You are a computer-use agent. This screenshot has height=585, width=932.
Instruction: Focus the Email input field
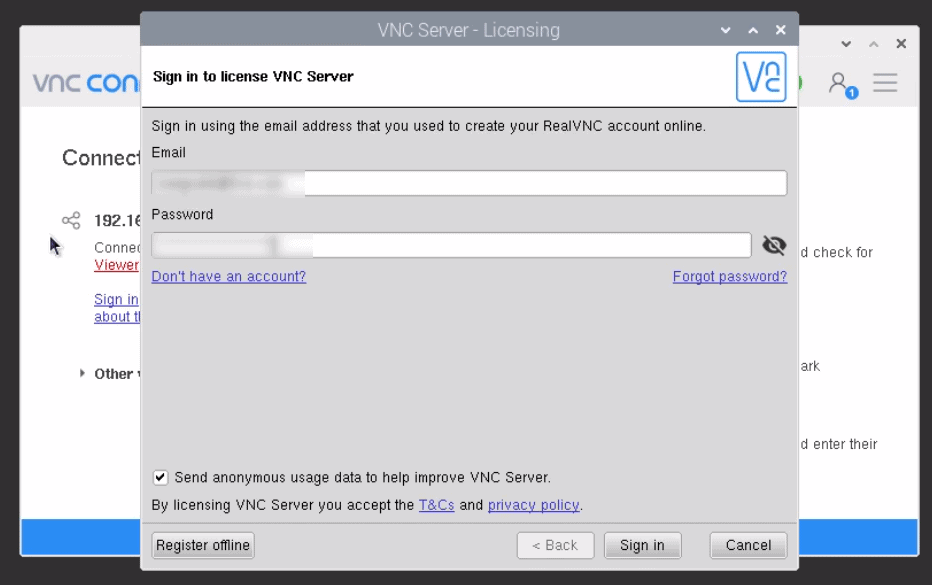[x=469, y=183]
